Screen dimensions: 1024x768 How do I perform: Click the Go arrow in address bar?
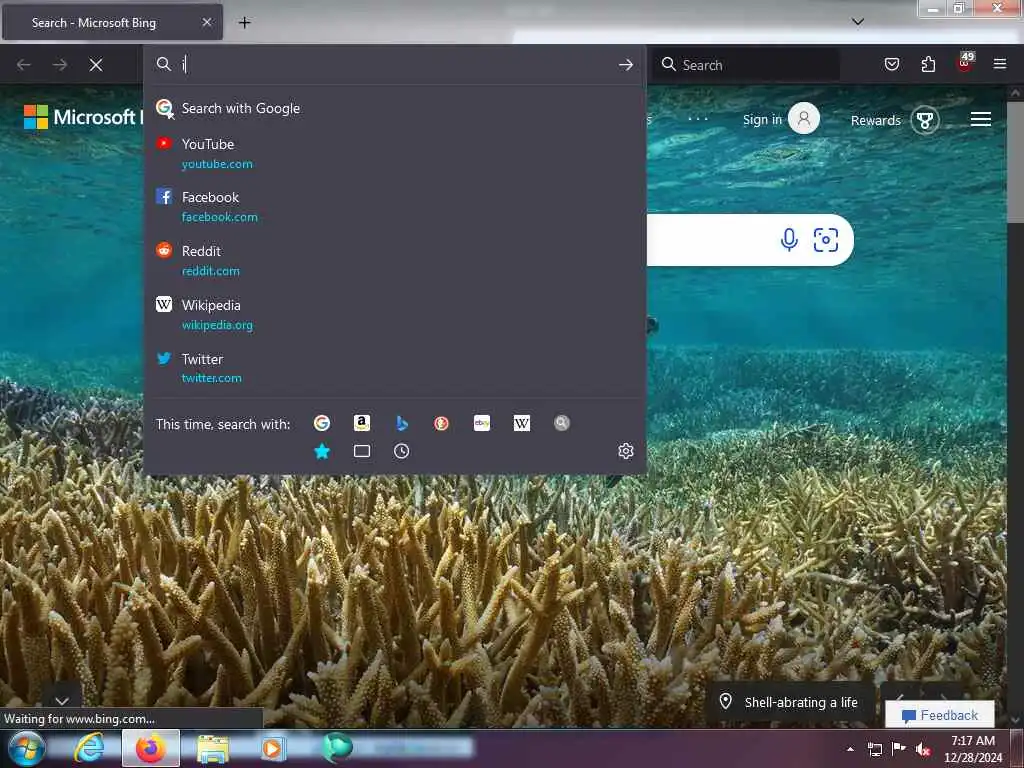pyautogui.click(x=626, y=65)
